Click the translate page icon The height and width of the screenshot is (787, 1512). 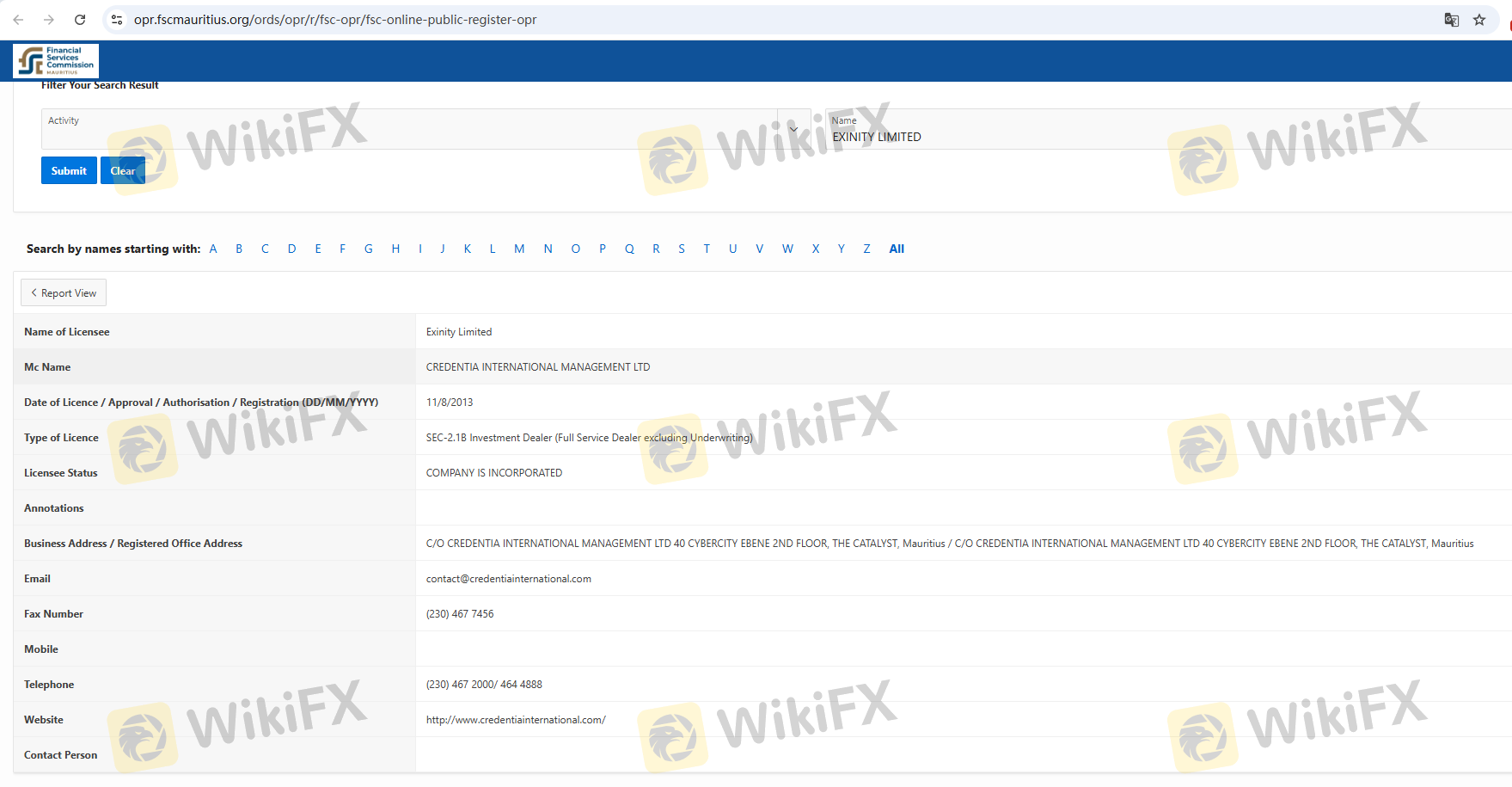point(1451,20)
